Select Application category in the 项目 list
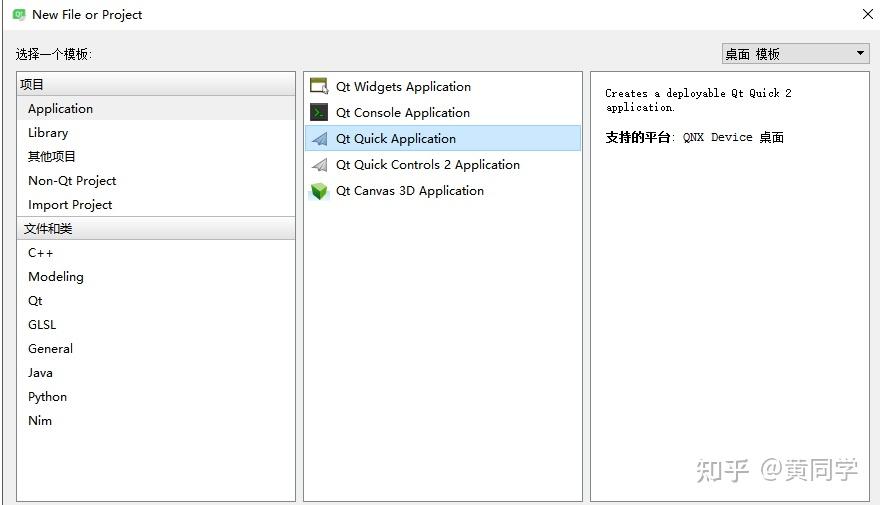The width and height of the screenshot is (880, 505). pyautogui.click(x=155, y=108)
